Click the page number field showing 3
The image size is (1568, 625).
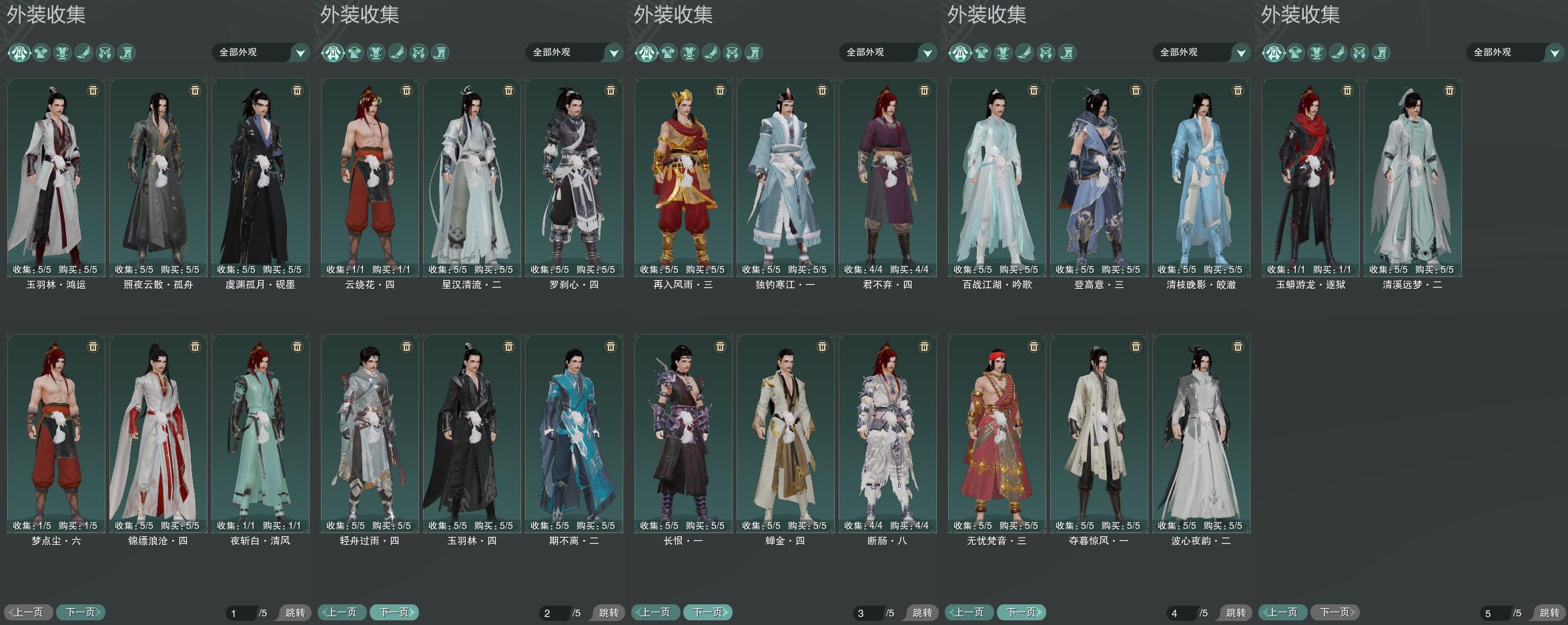click(x=868, y=613)
